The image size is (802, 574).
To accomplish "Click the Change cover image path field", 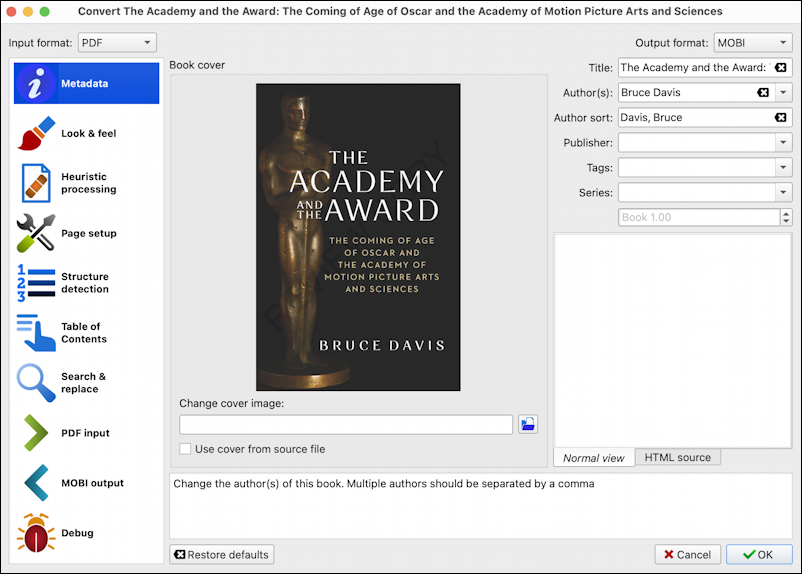I will click(x=346, y=425).
